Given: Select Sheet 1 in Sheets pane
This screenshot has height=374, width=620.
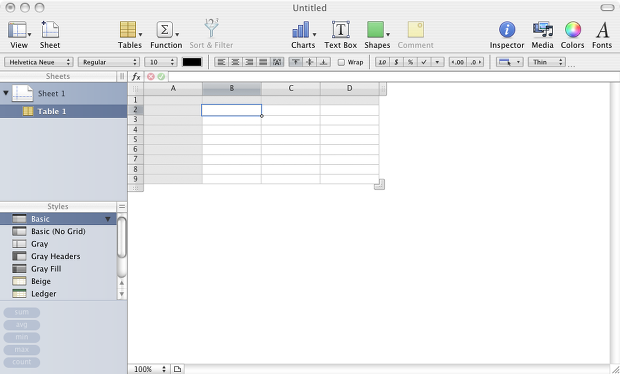Looking at the screenshot, I should point(63,93).
